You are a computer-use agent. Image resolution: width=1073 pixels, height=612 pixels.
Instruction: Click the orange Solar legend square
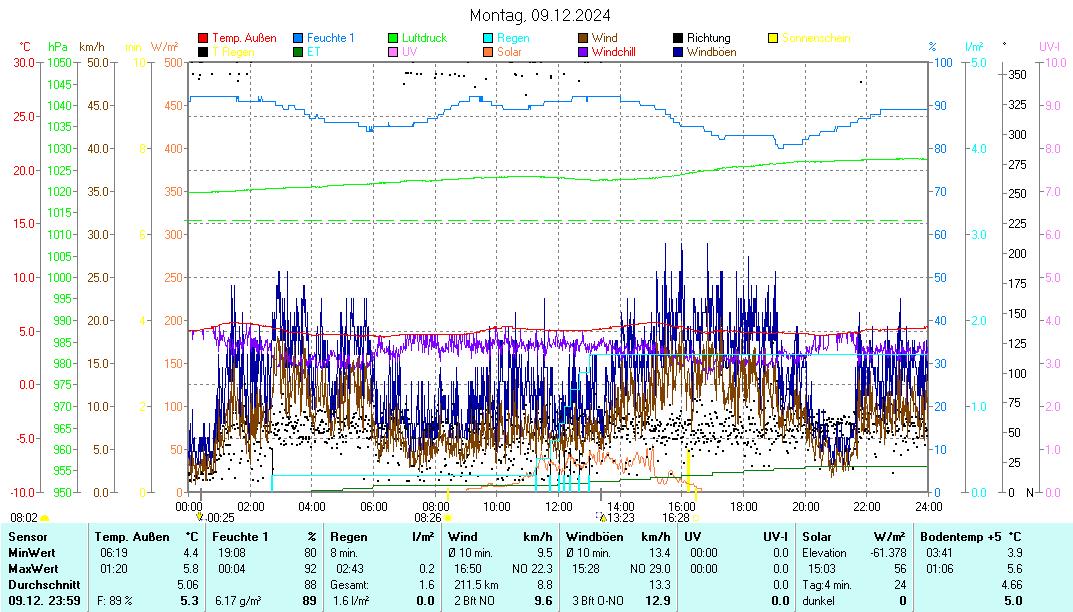[488, 51]
